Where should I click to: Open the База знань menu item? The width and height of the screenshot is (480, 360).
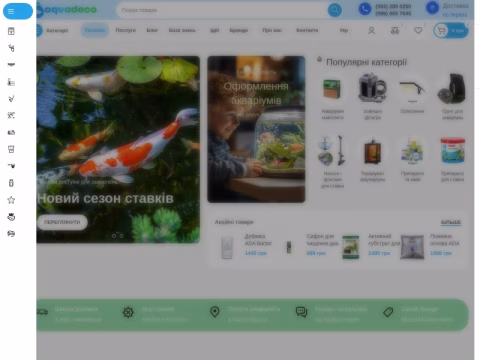click(x=182, y=30)
